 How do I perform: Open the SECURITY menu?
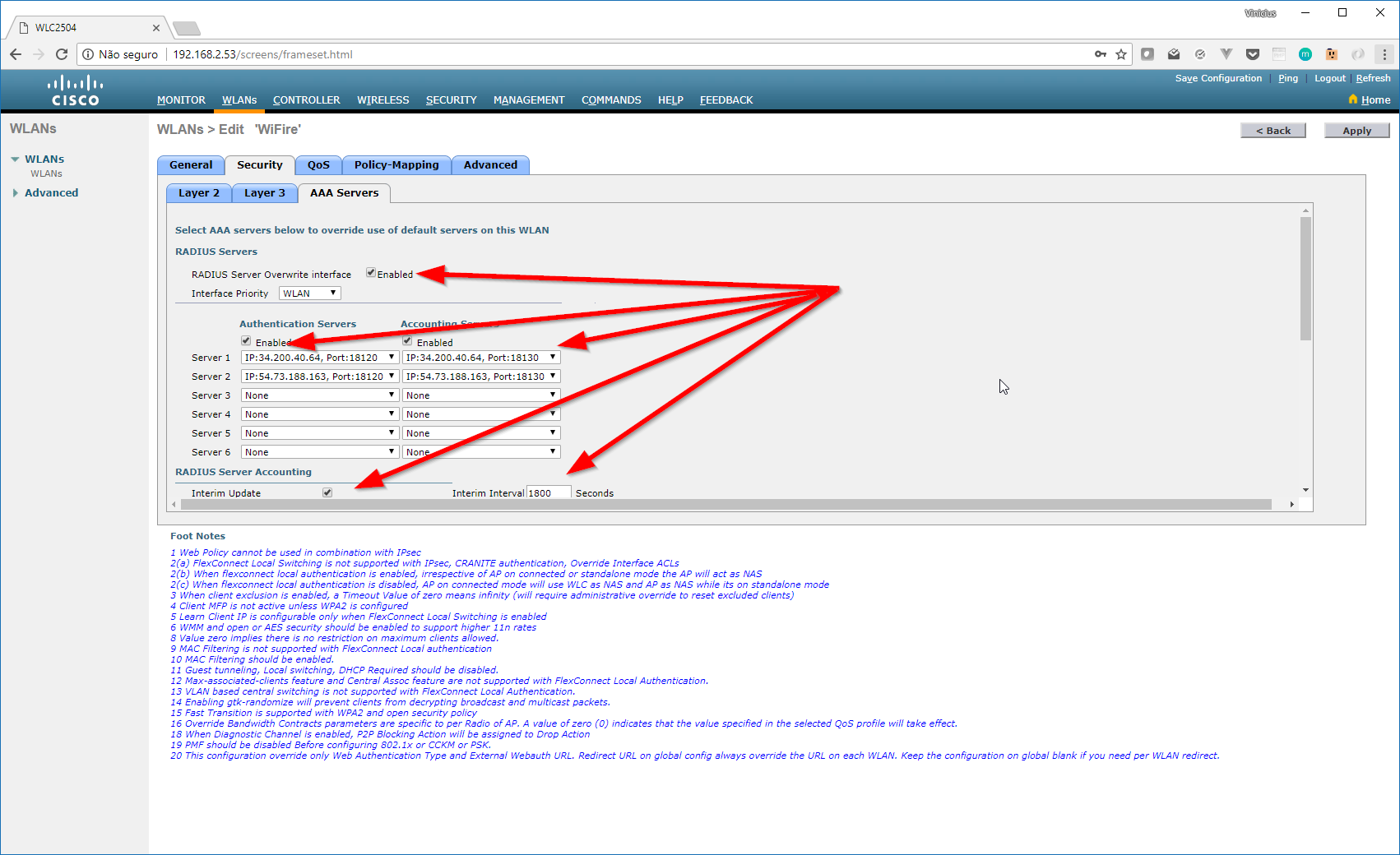pos(451,100)
